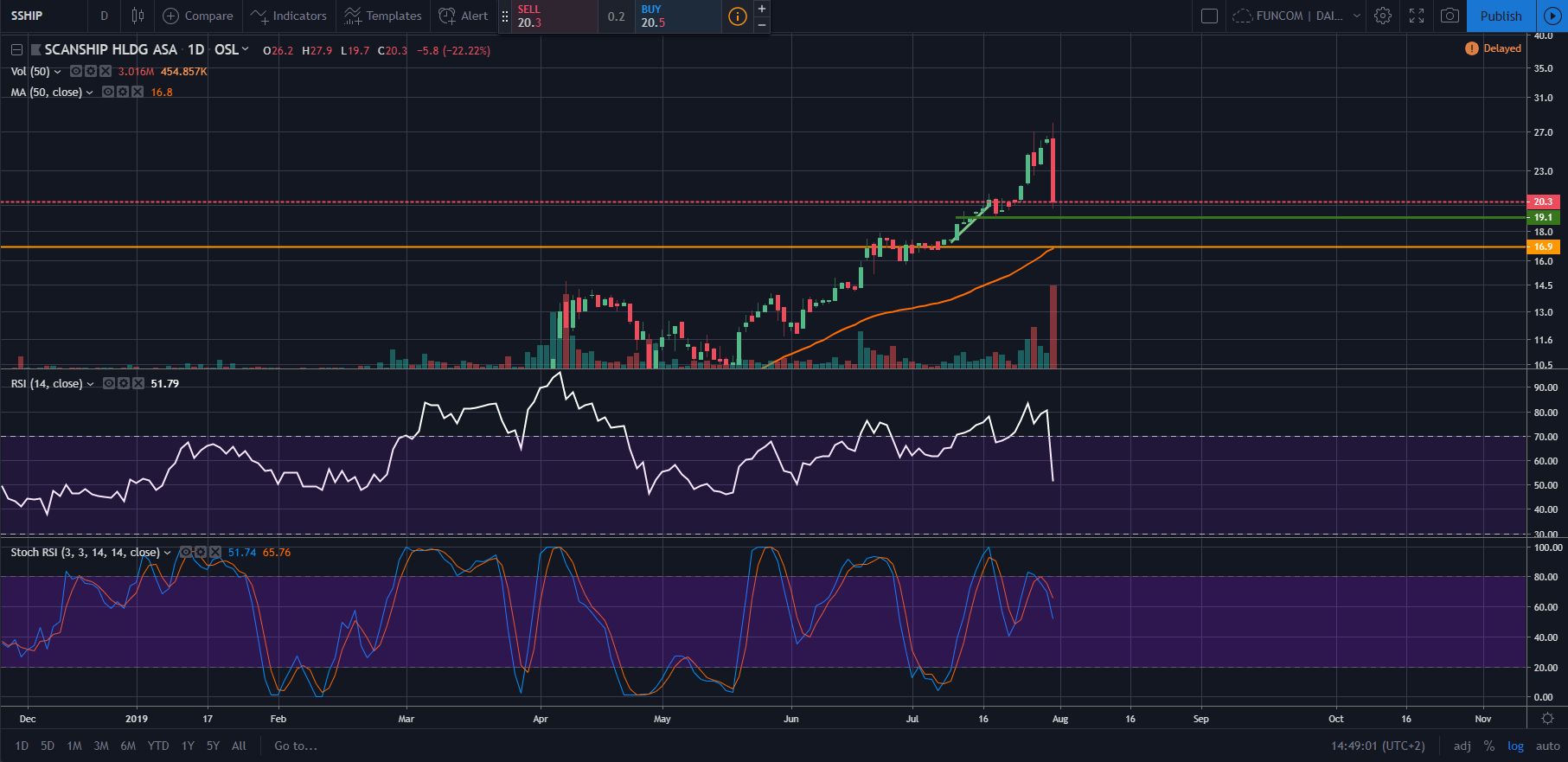Open axis settings gear at bottom right
1568x762 pixels.
[1548, 719]
